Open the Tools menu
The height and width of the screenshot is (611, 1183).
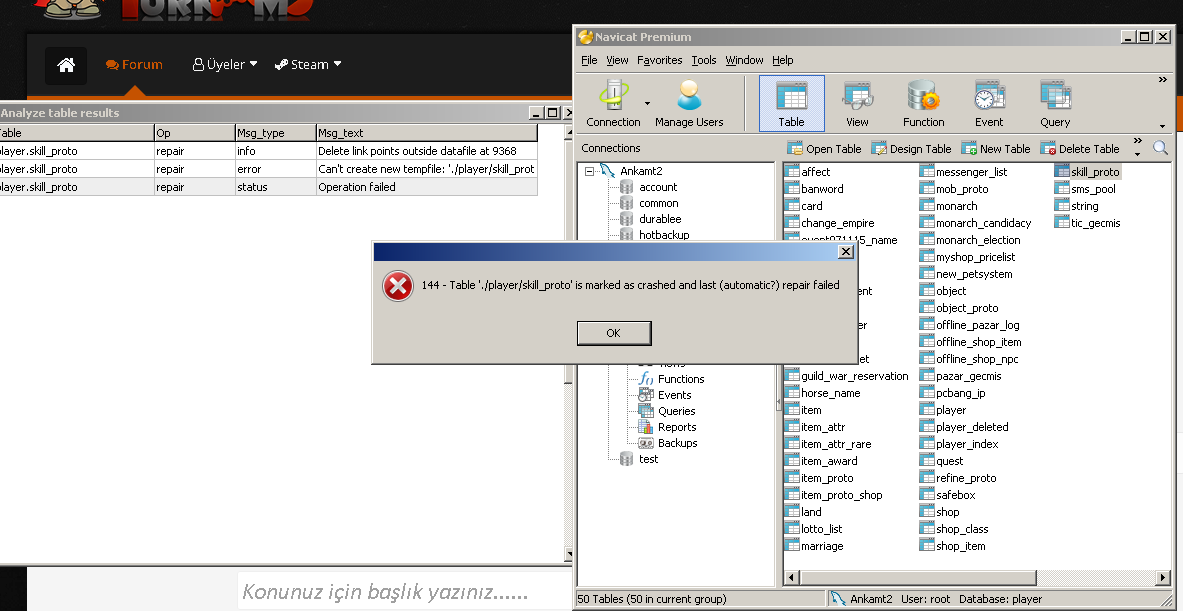pos(704,60)
